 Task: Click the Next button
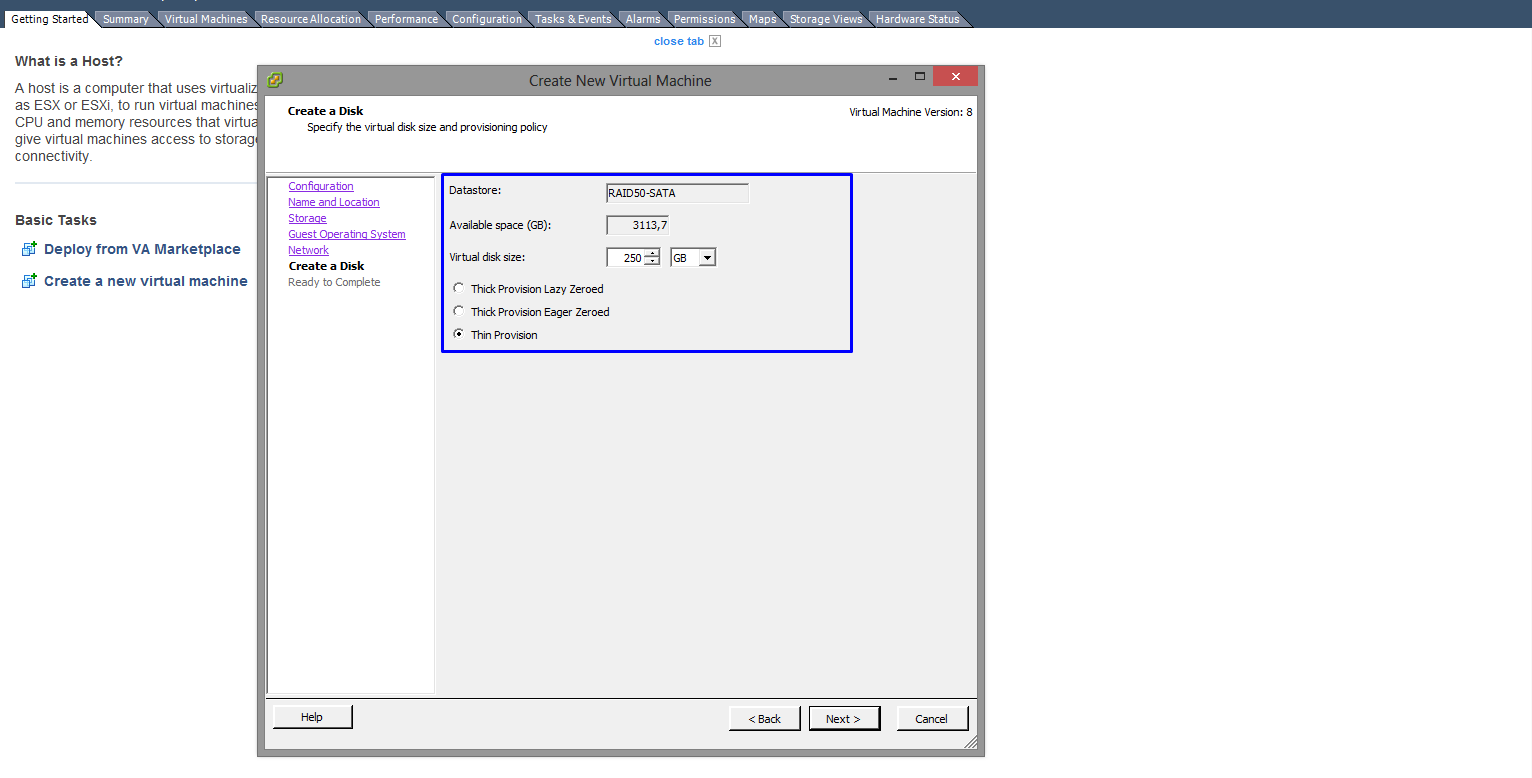pos(843,719)
